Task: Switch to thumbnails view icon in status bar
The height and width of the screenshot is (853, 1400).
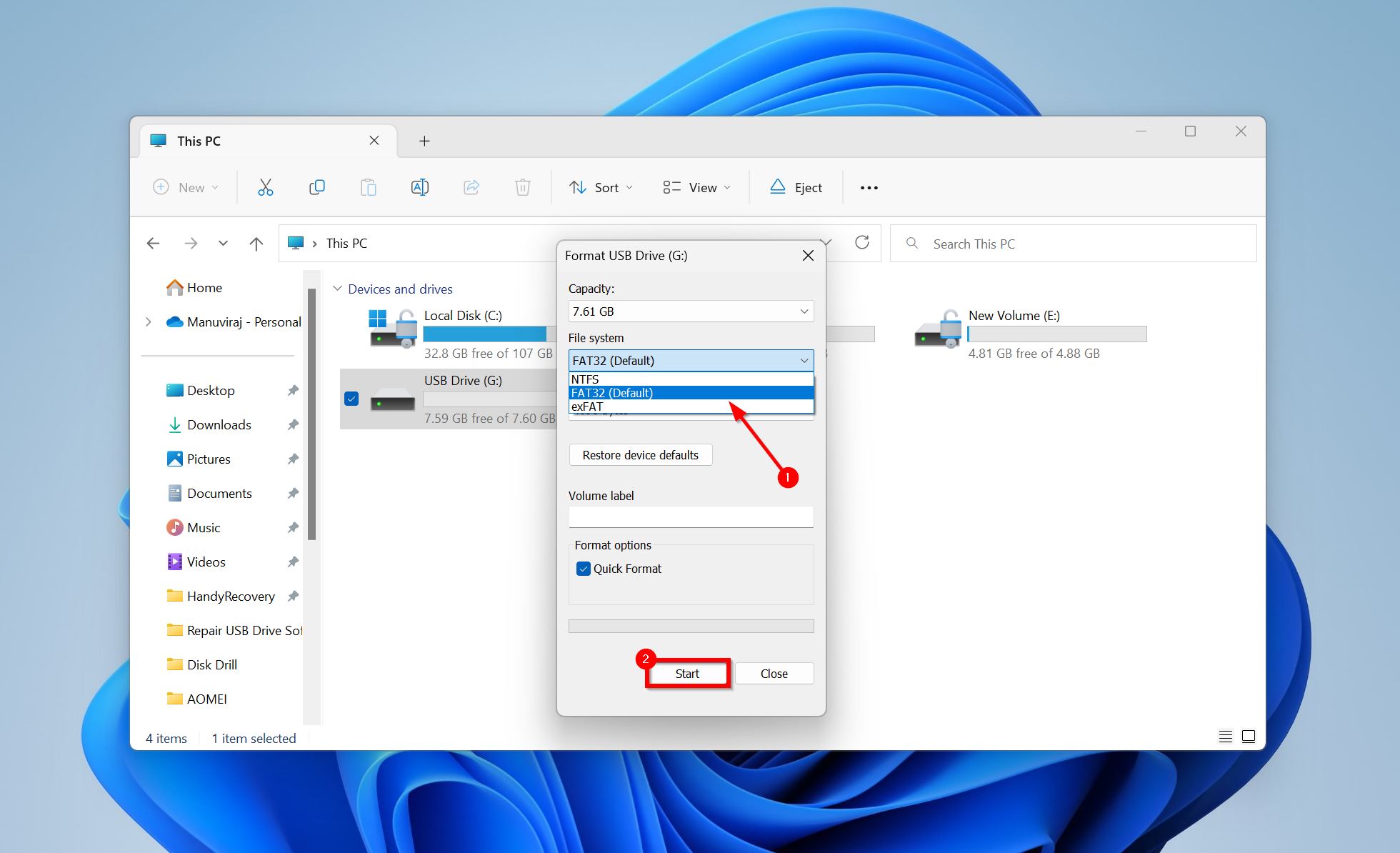Action: 1249,737
